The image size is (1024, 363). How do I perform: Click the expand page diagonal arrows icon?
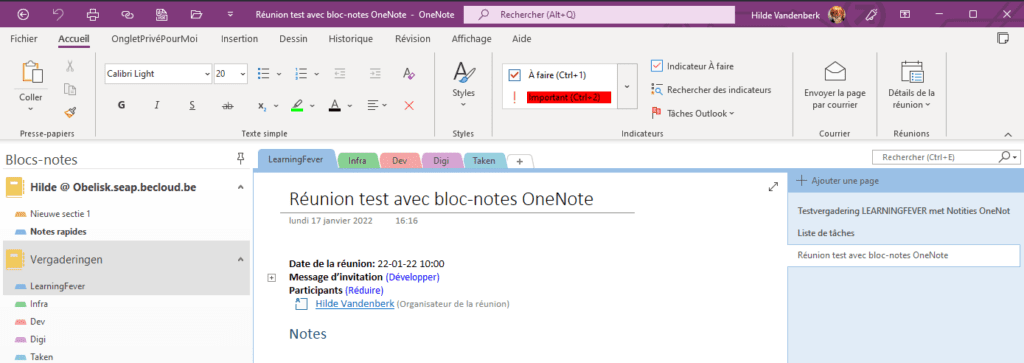click(x=773, y=187)
